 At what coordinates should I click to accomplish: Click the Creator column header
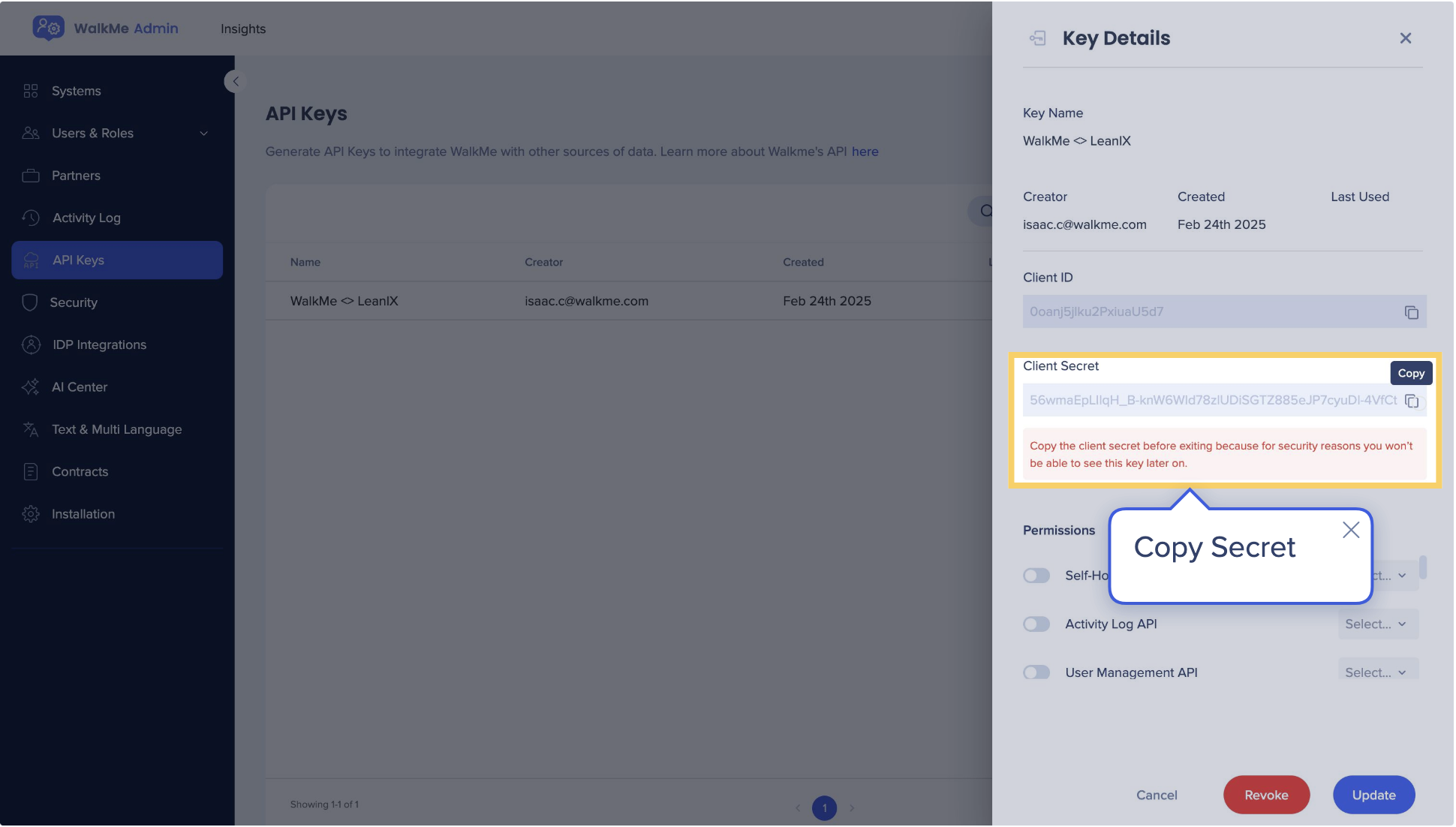[x=543, y=262]
